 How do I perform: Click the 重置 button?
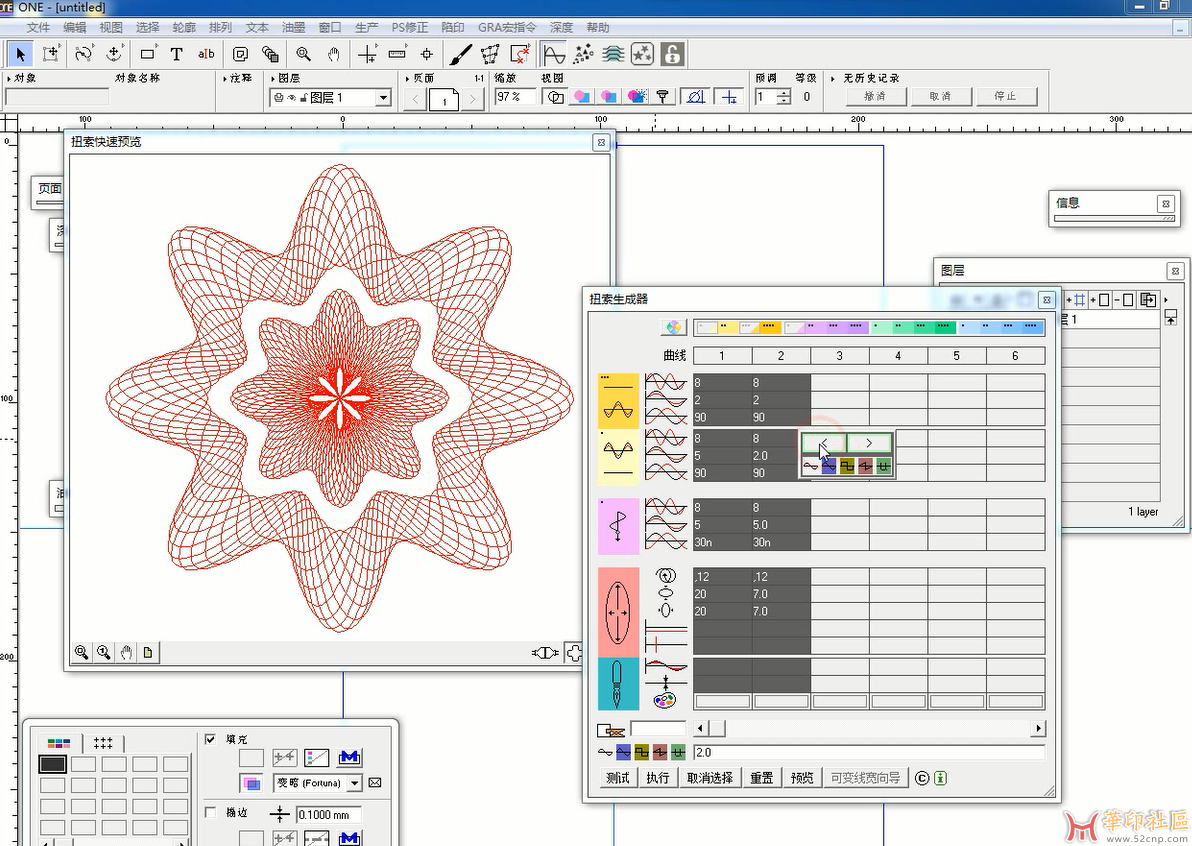pyautogui.click(x=761, y=778)
